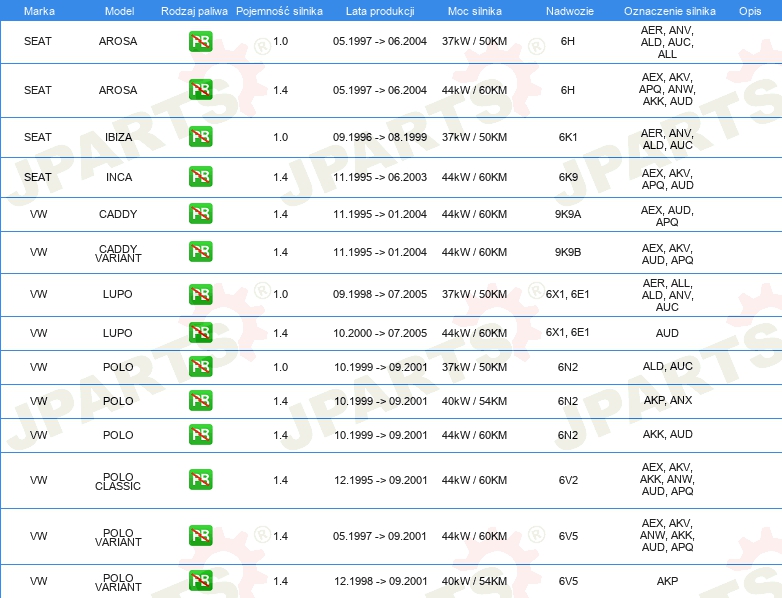Click engine codes AEX, AUD, APQ for CADDY
Image resolution: width=782 pixels, height=598 pixels.
(667, 216)
